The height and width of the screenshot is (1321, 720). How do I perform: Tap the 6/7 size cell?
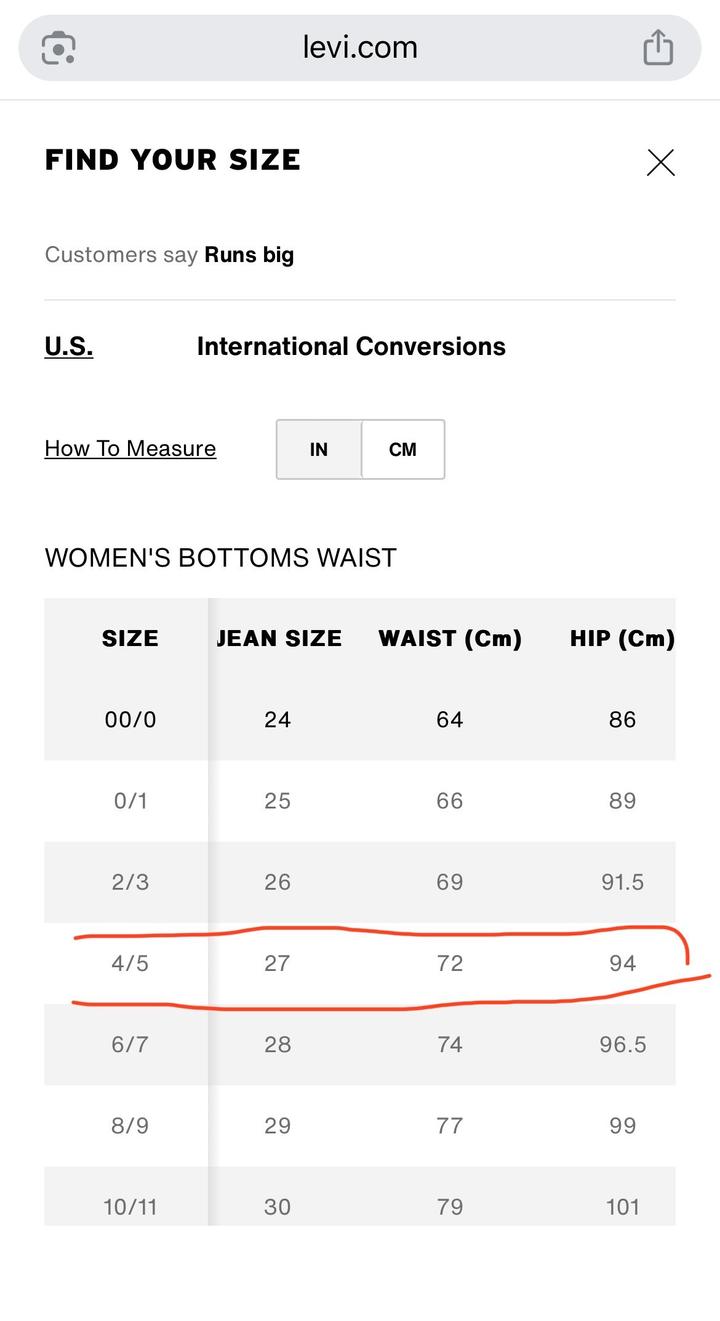(130, 1044)
